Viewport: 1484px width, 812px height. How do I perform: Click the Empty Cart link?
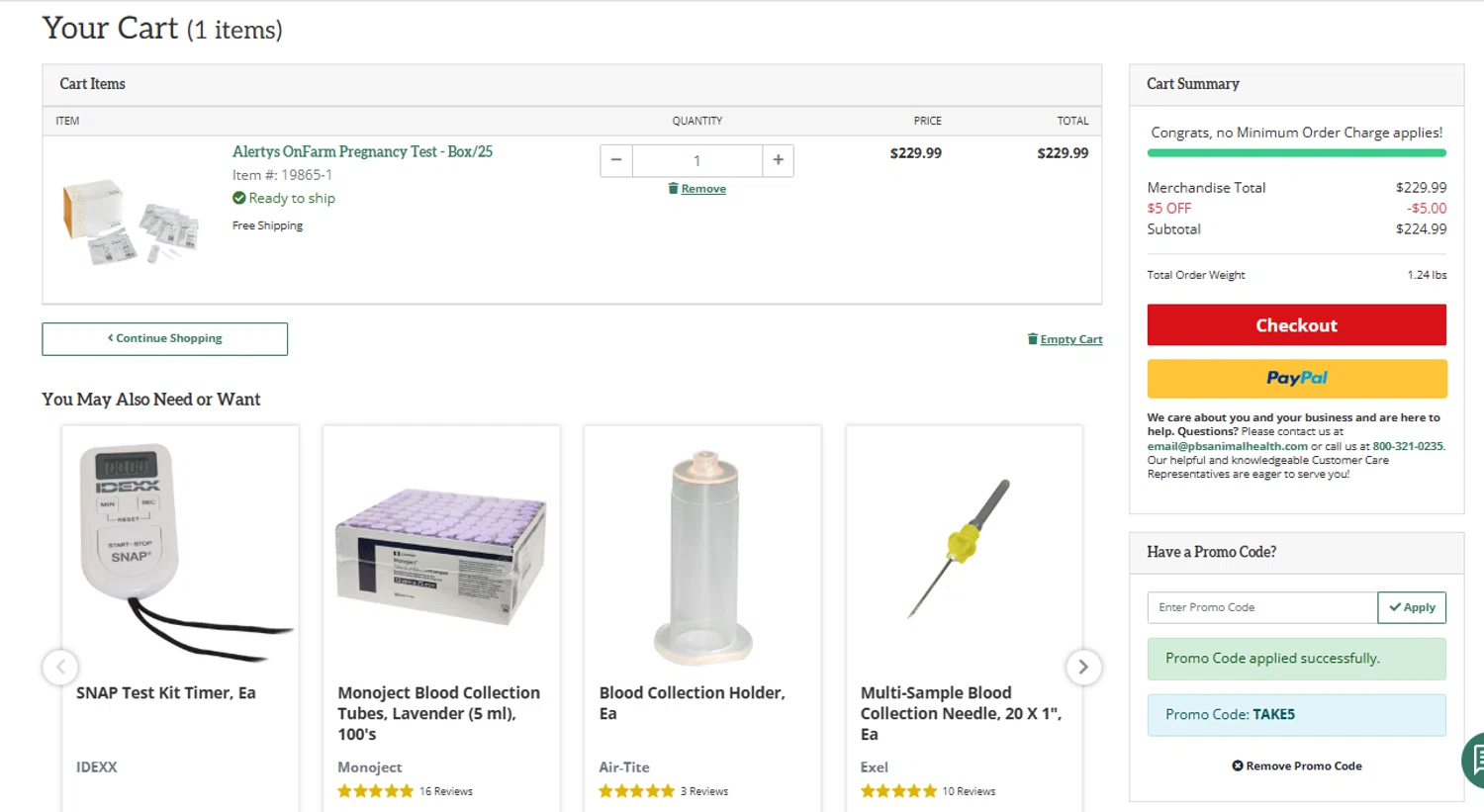pyautogui.click(x=1070, y=339)
